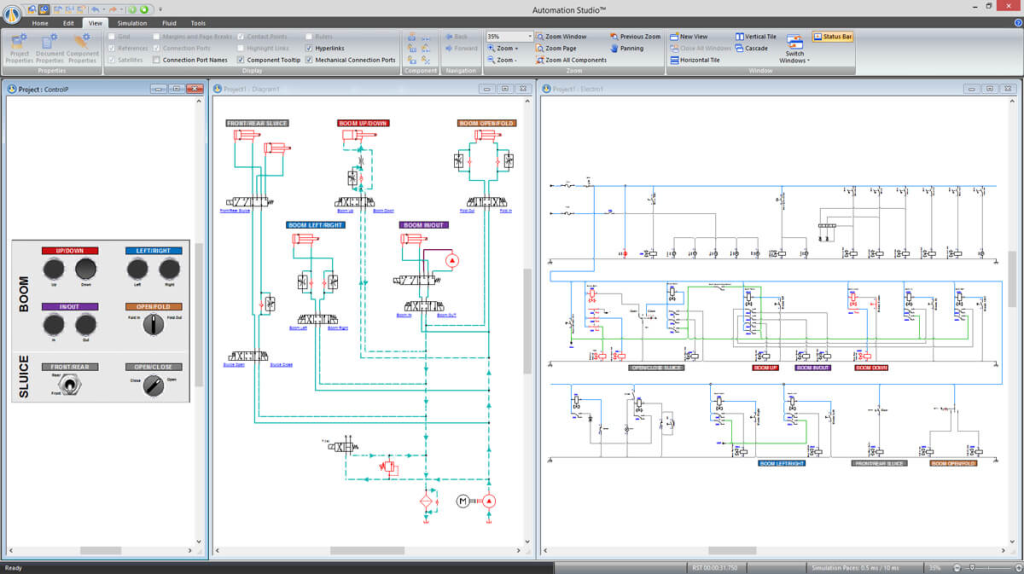The width and height of the screenshot is (1024, 574).
Task: Open the Simulation ribbon tab
Action: click(132, 23)
